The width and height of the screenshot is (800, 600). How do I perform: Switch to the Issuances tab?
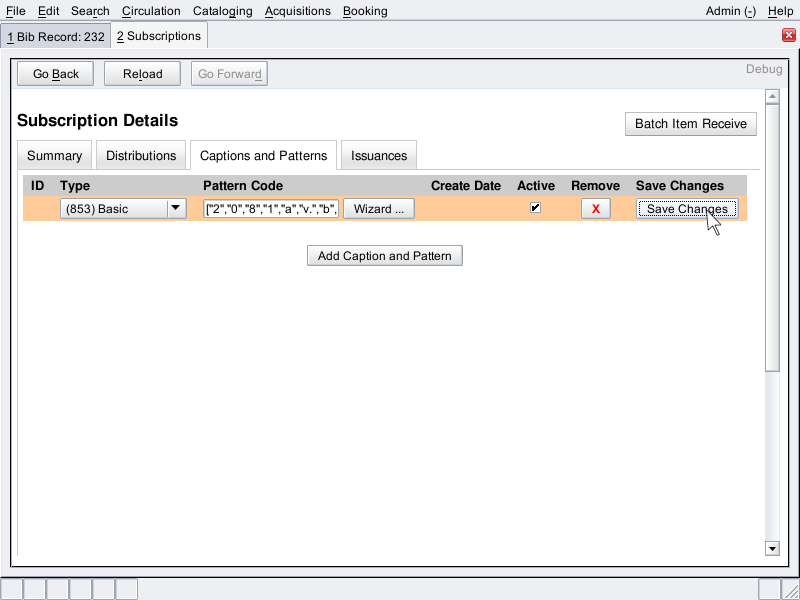[379, 156]
